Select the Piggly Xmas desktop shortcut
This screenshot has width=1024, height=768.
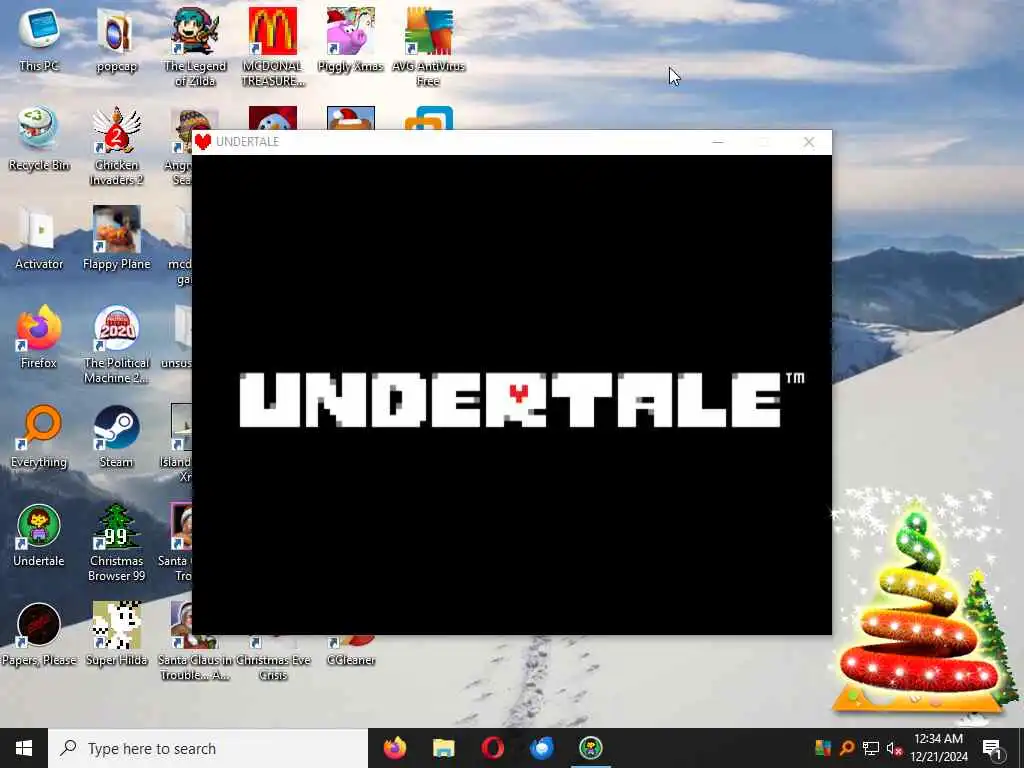coord(351,39)
